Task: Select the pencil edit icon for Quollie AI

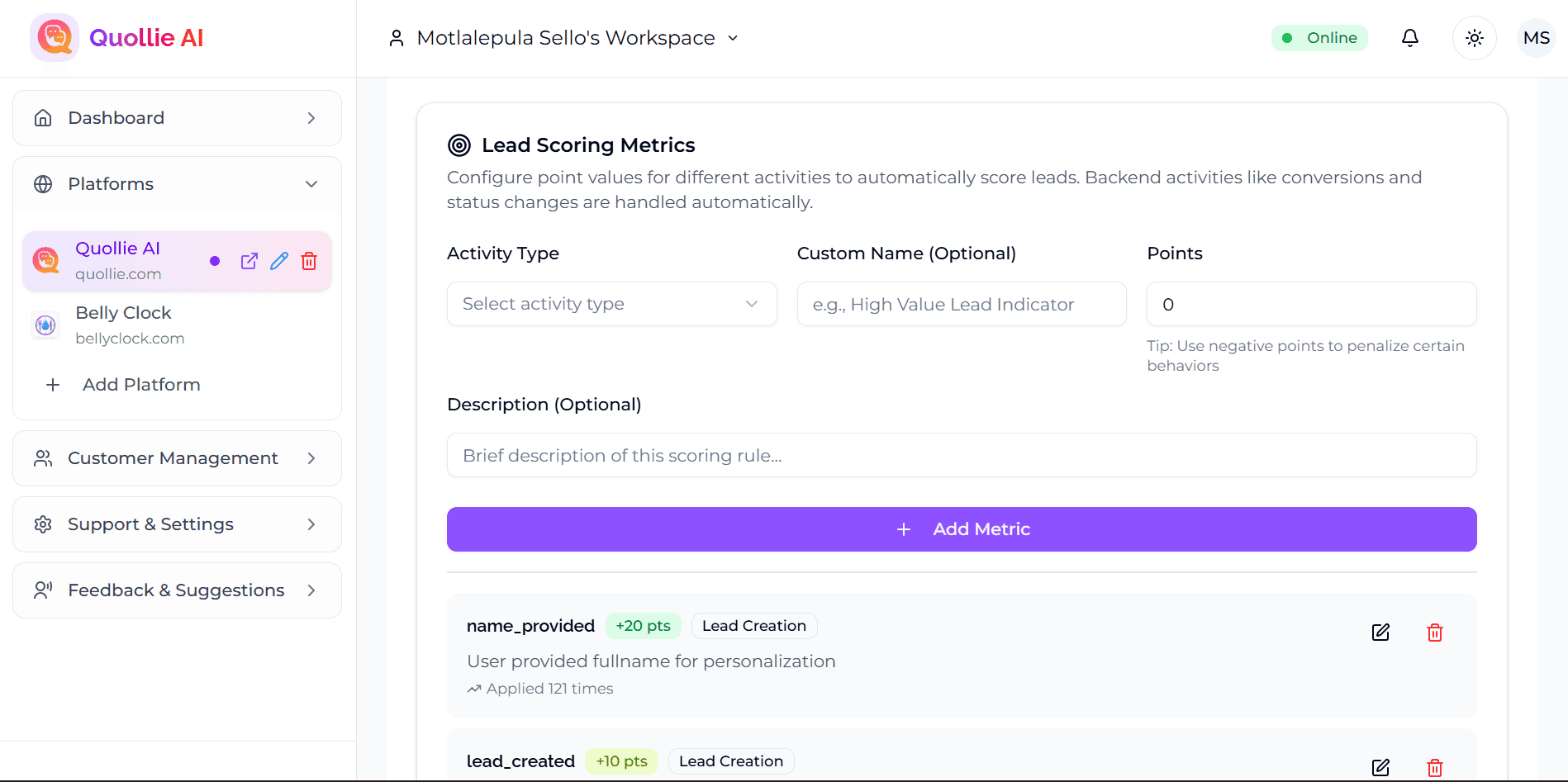Action: tap(278, 261)
